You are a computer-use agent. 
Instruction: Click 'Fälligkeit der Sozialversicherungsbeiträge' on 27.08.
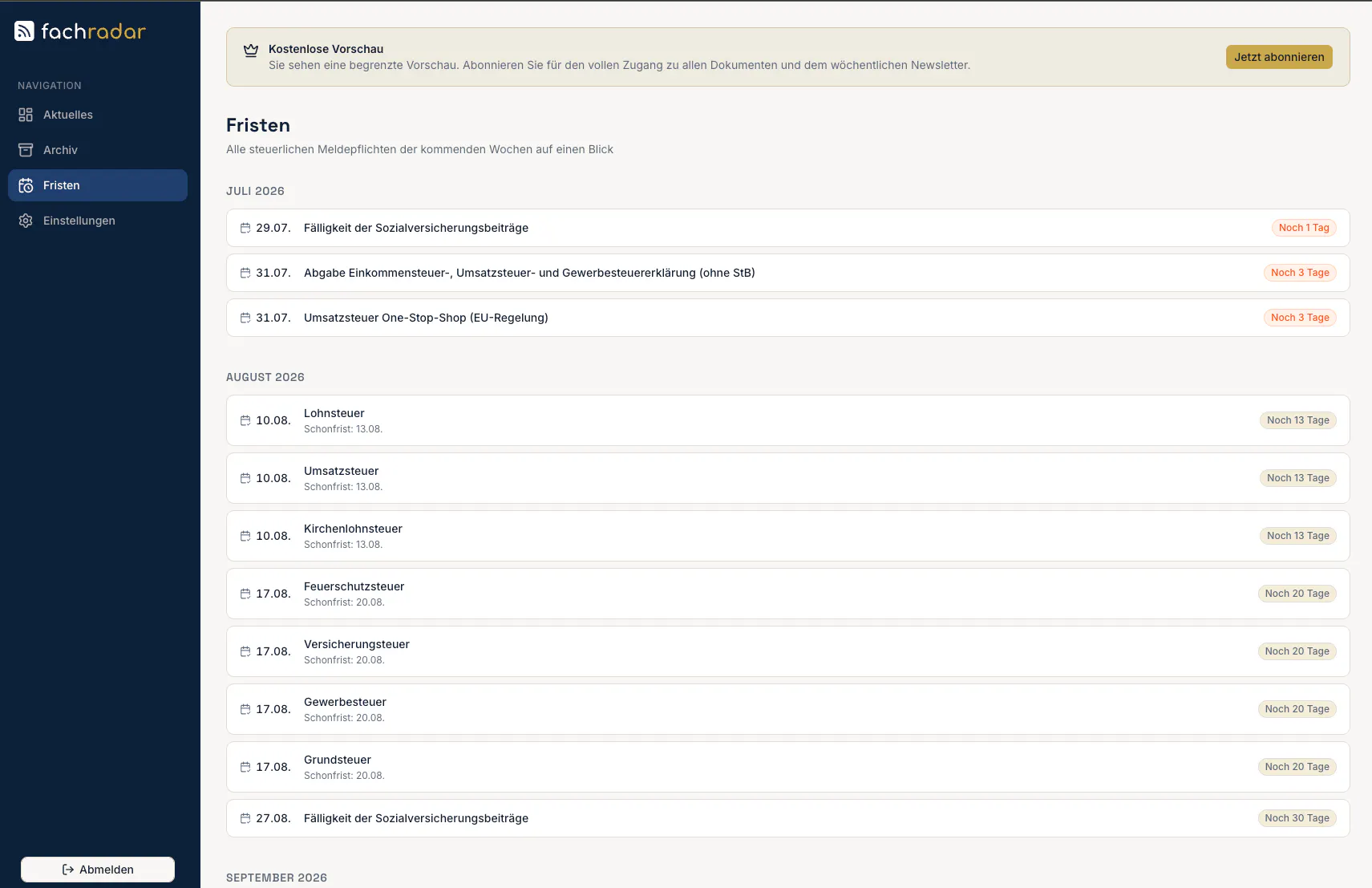[x=416, y=818]
